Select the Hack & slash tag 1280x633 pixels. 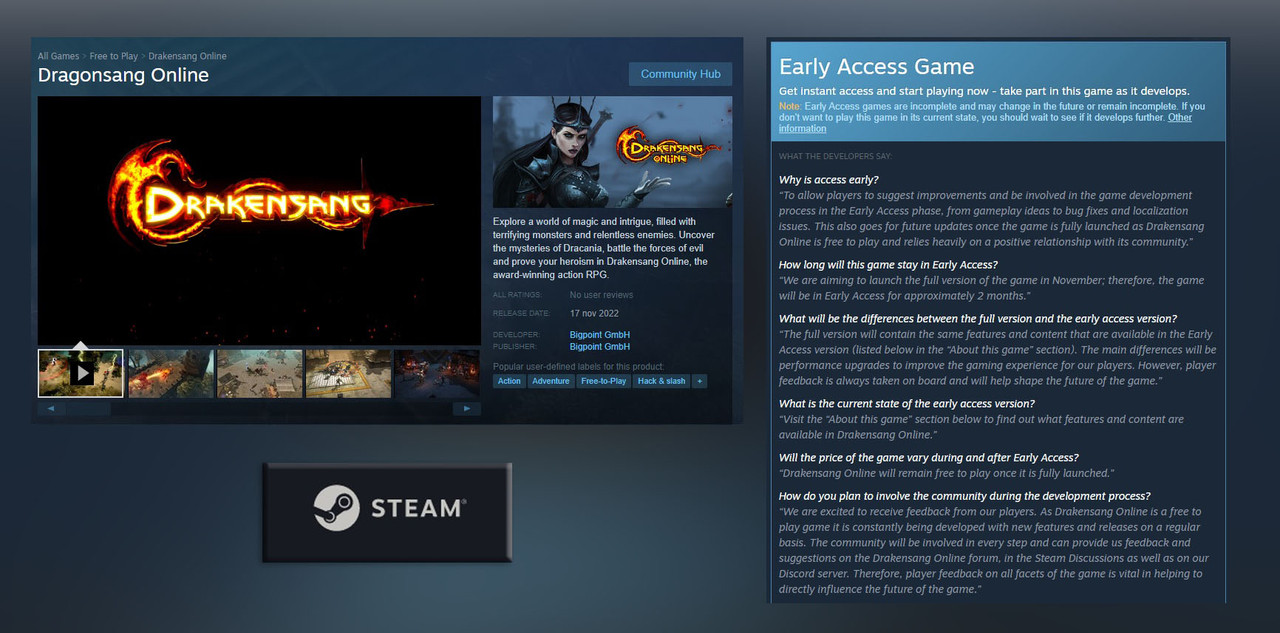pos(662,381)
